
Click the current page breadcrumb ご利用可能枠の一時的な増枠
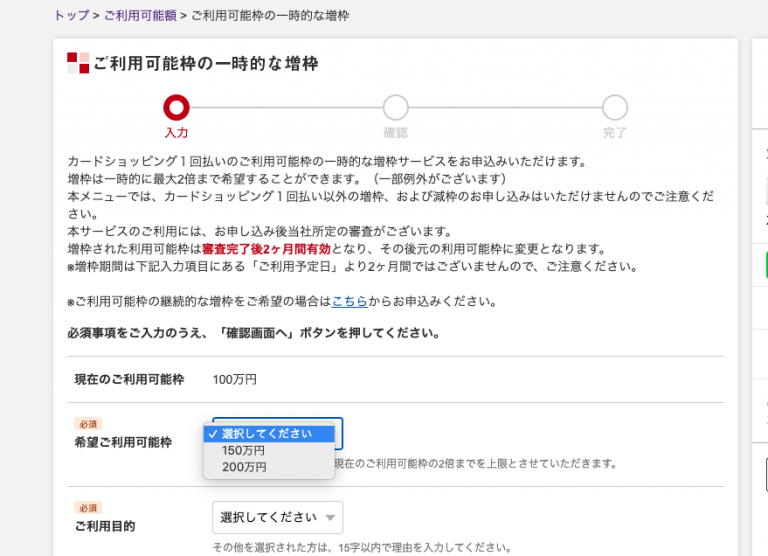tap(270, 16)
